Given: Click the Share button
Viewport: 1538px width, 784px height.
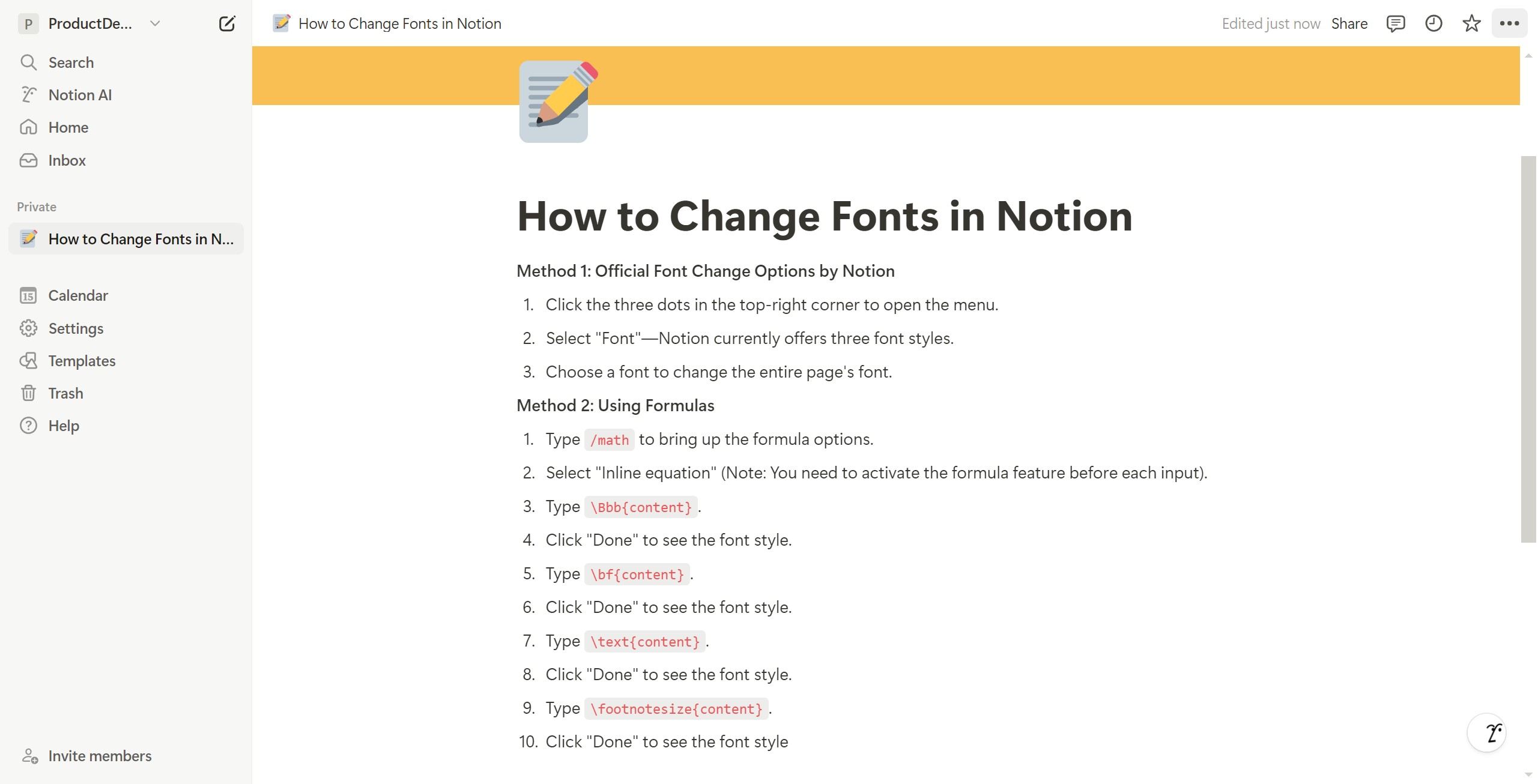Looking at the screenshot, I should pyautogui.click(x=1349, y=23).
